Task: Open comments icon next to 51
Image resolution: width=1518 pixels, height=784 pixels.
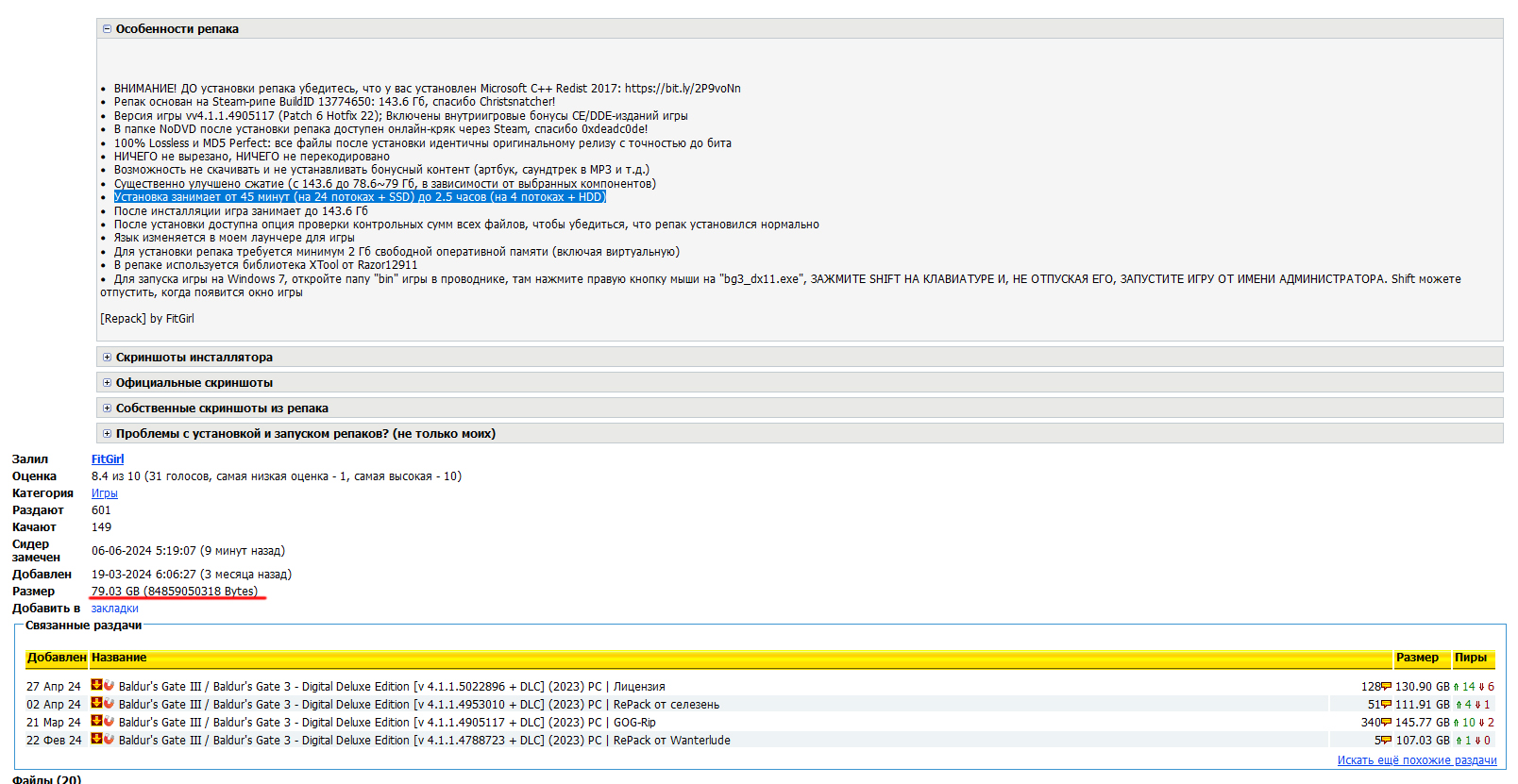Action: 1386,705
